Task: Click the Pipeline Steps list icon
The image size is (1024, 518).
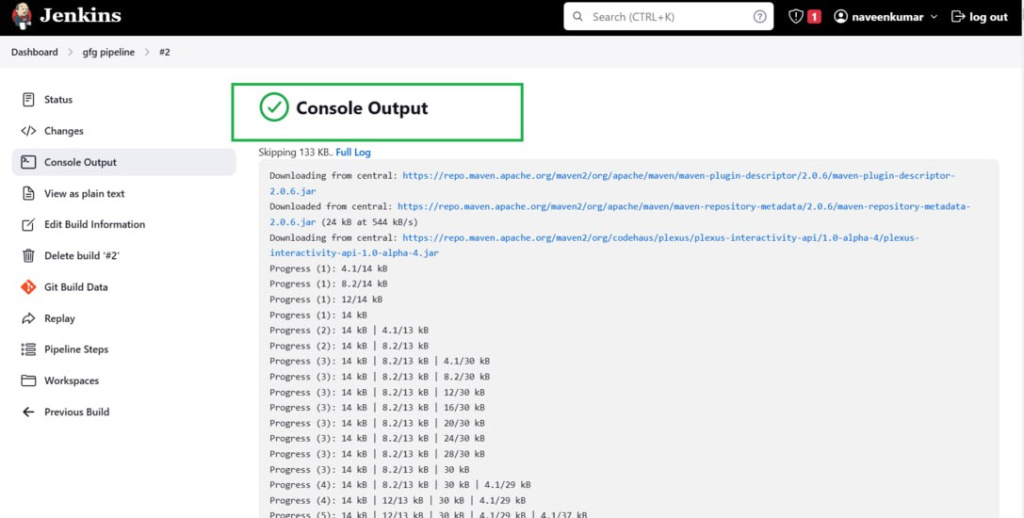Action: click(28, 349)
